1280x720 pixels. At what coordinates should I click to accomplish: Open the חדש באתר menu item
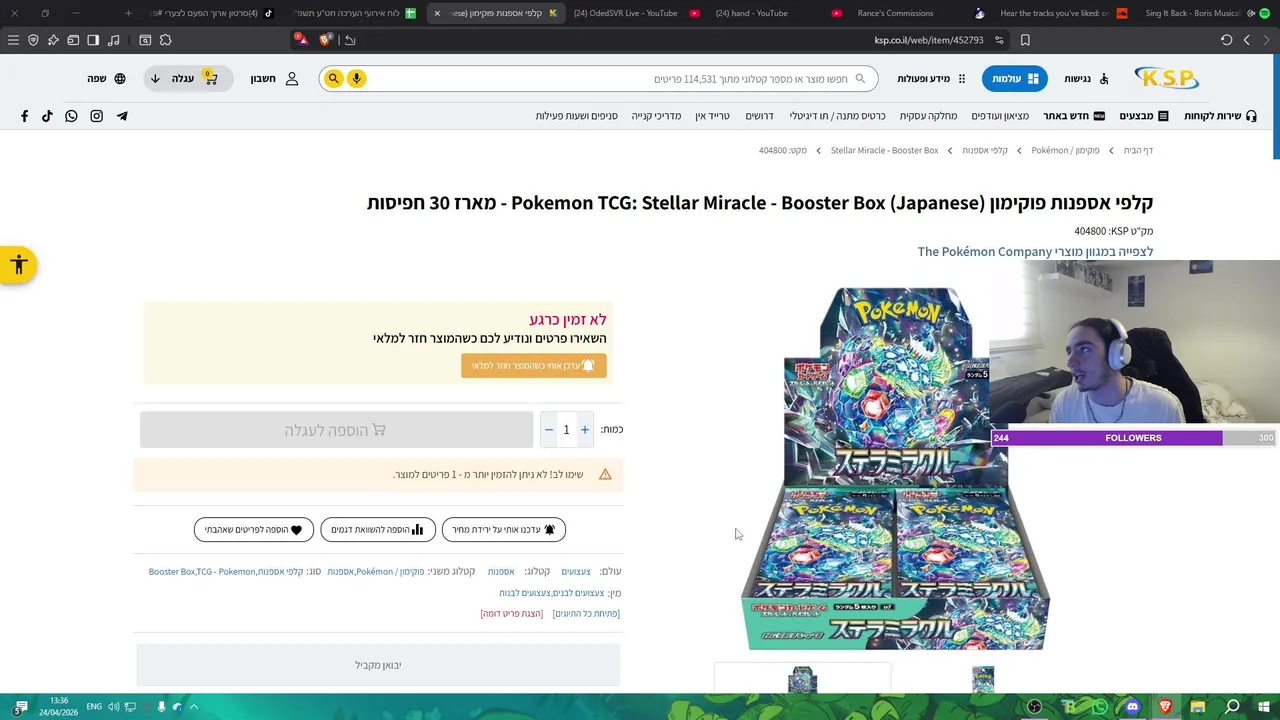pyautogui.click(x=1074, y=116)
